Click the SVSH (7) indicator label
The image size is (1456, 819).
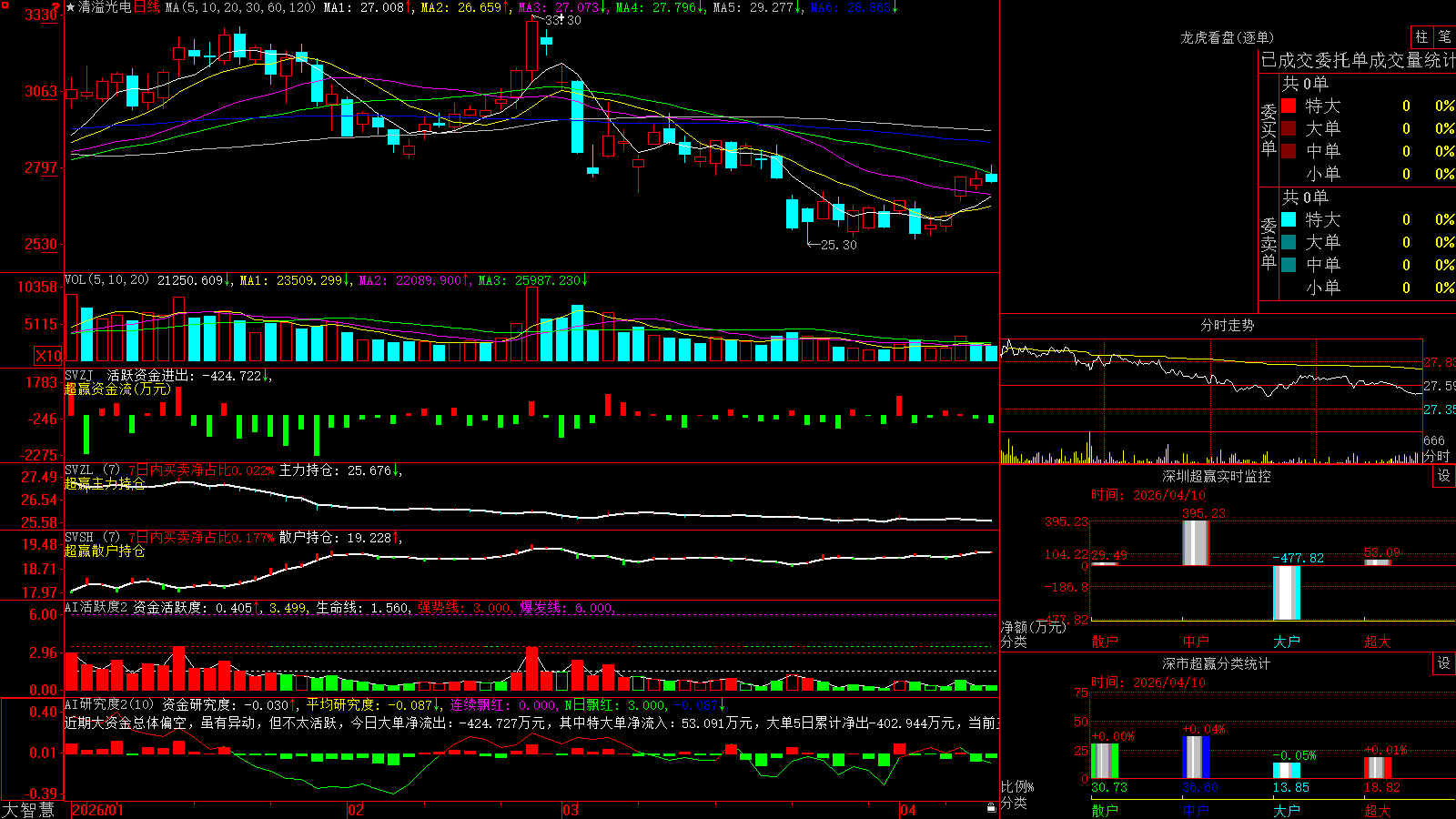(92, 538)
